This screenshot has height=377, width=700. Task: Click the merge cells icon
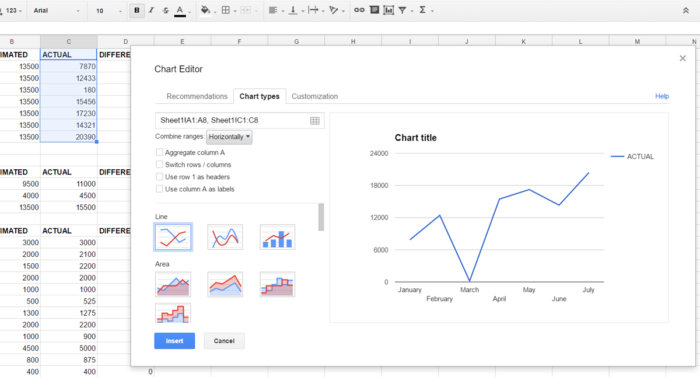[x=245, y=10]
